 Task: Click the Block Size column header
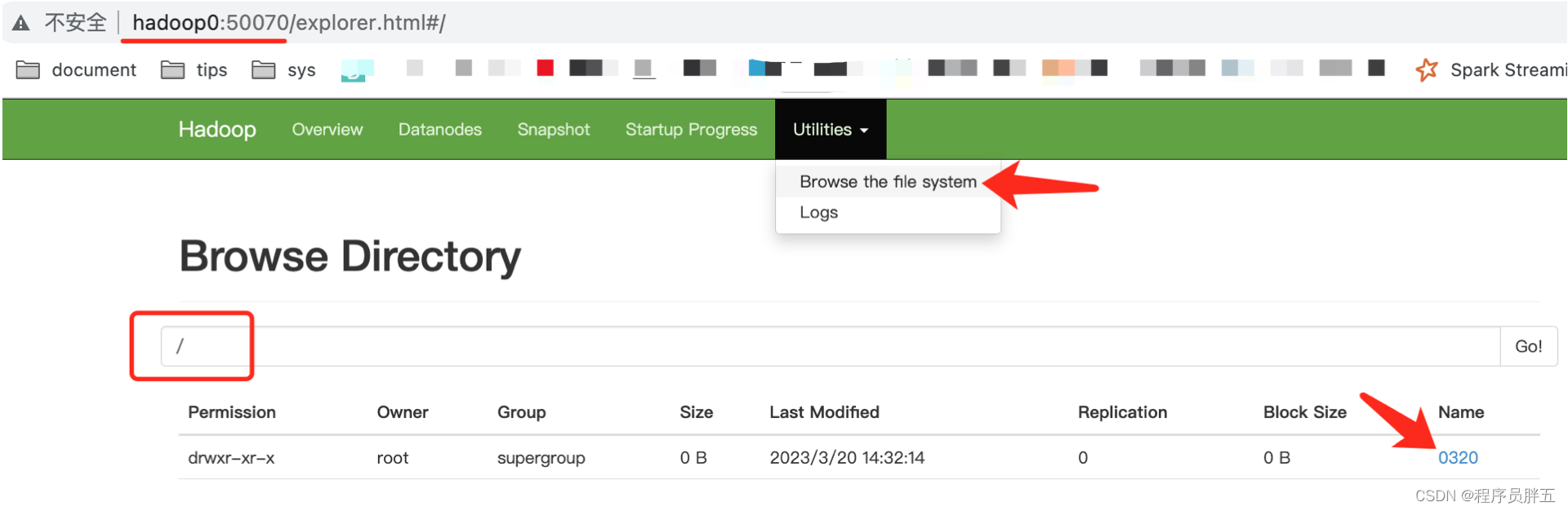(1304, 412)
